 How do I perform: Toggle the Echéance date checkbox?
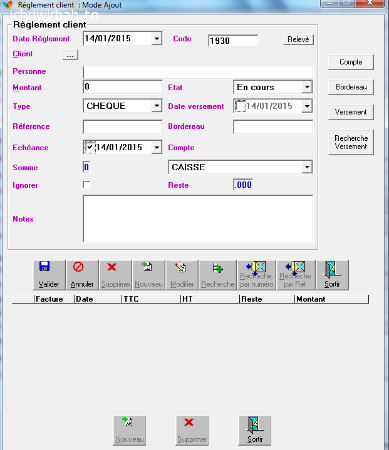pos(90,147)
